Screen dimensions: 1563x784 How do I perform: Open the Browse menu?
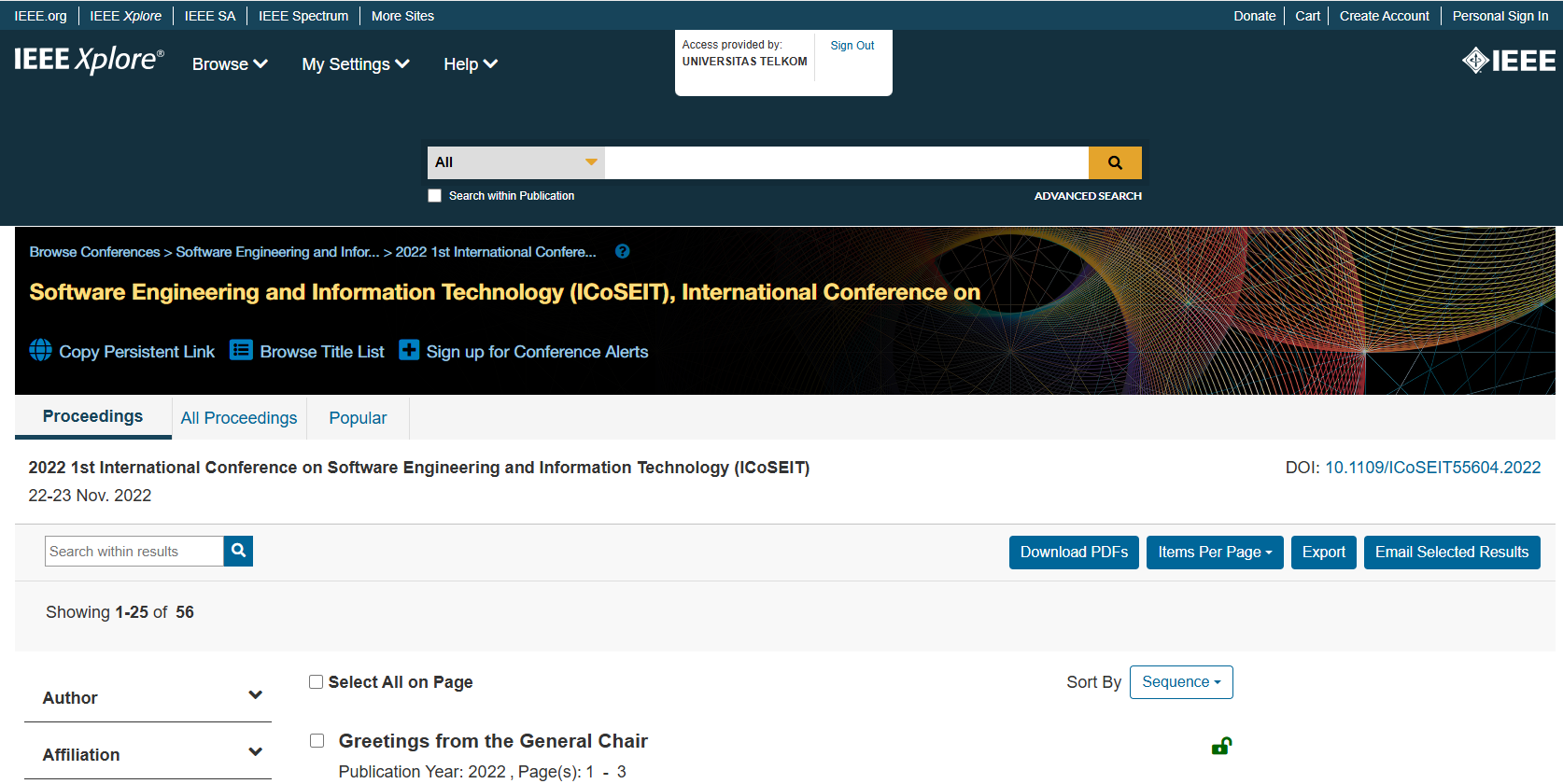click(230, 64)
